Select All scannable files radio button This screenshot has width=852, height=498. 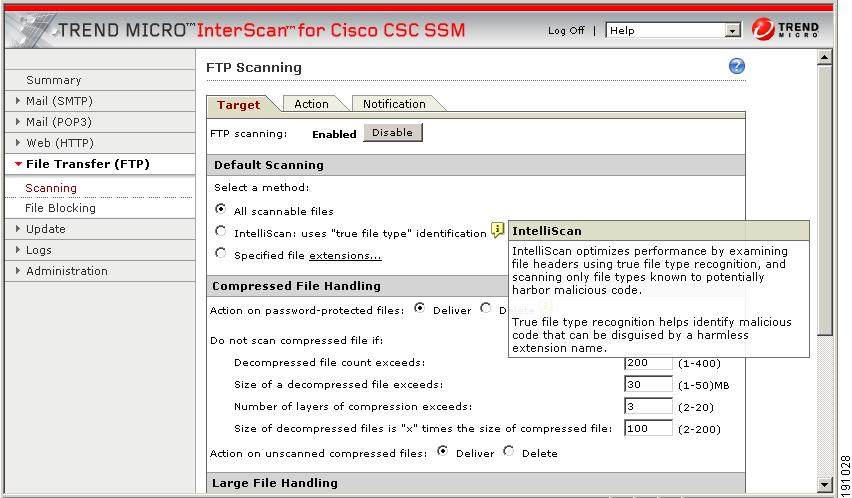pyautogui.click(x=220, y=209)
